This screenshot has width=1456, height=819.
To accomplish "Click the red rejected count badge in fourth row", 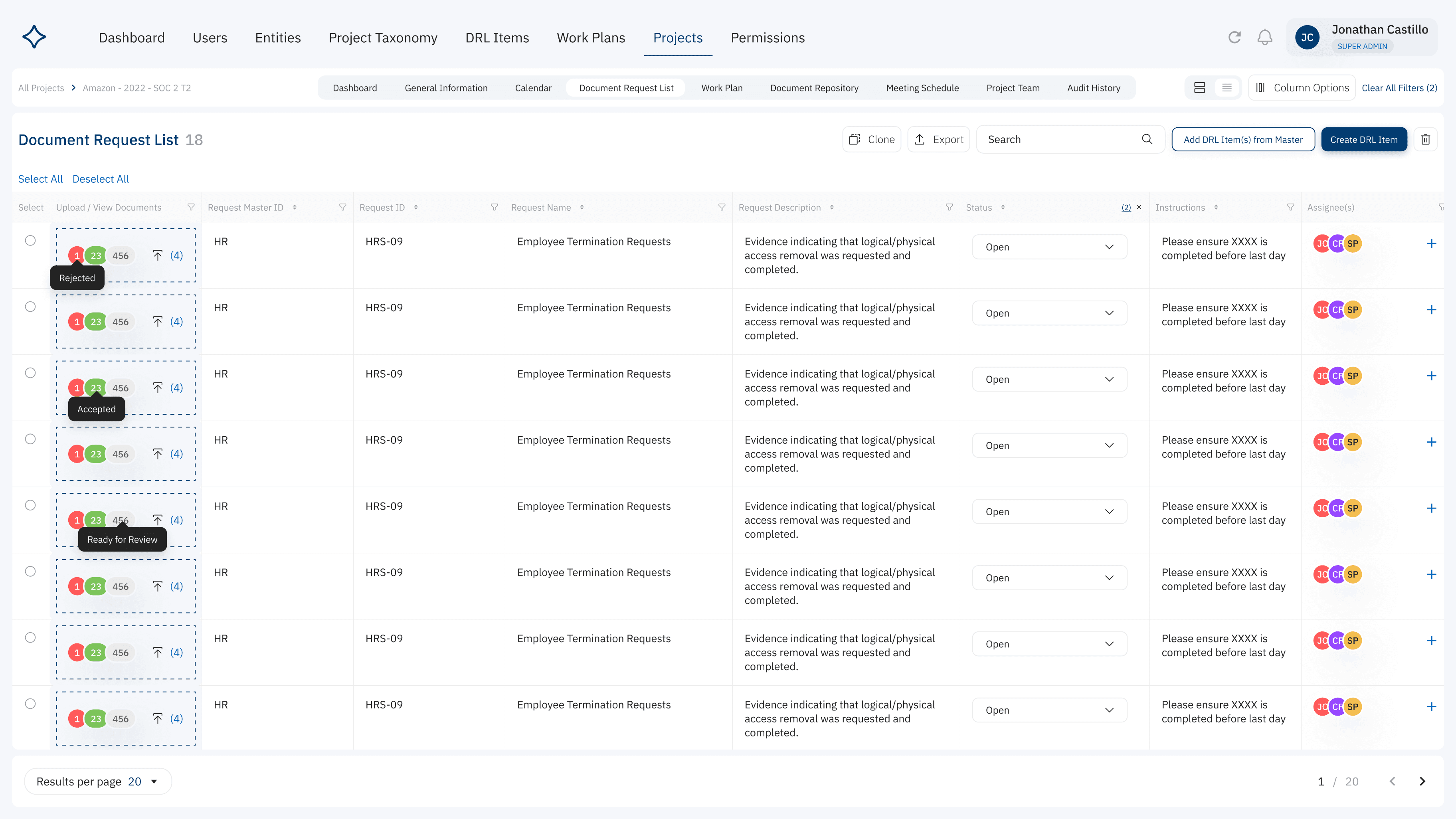I will pyautogui.click(x=77, y=455).
